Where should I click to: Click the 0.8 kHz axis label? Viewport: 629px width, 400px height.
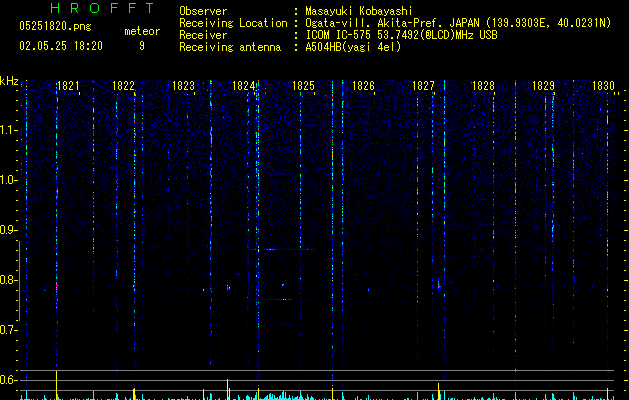click(x=8, y=280)
